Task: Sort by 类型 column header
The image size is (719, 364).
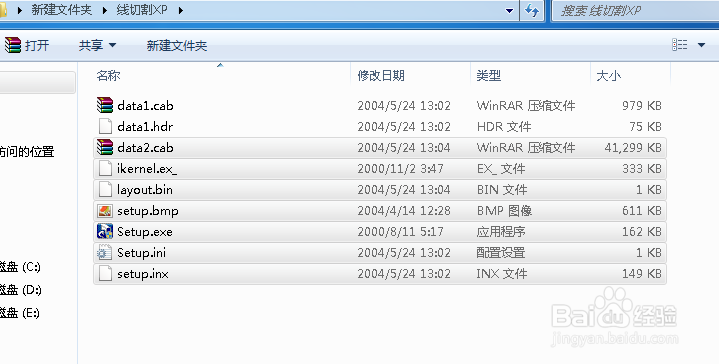Action: 489,76
